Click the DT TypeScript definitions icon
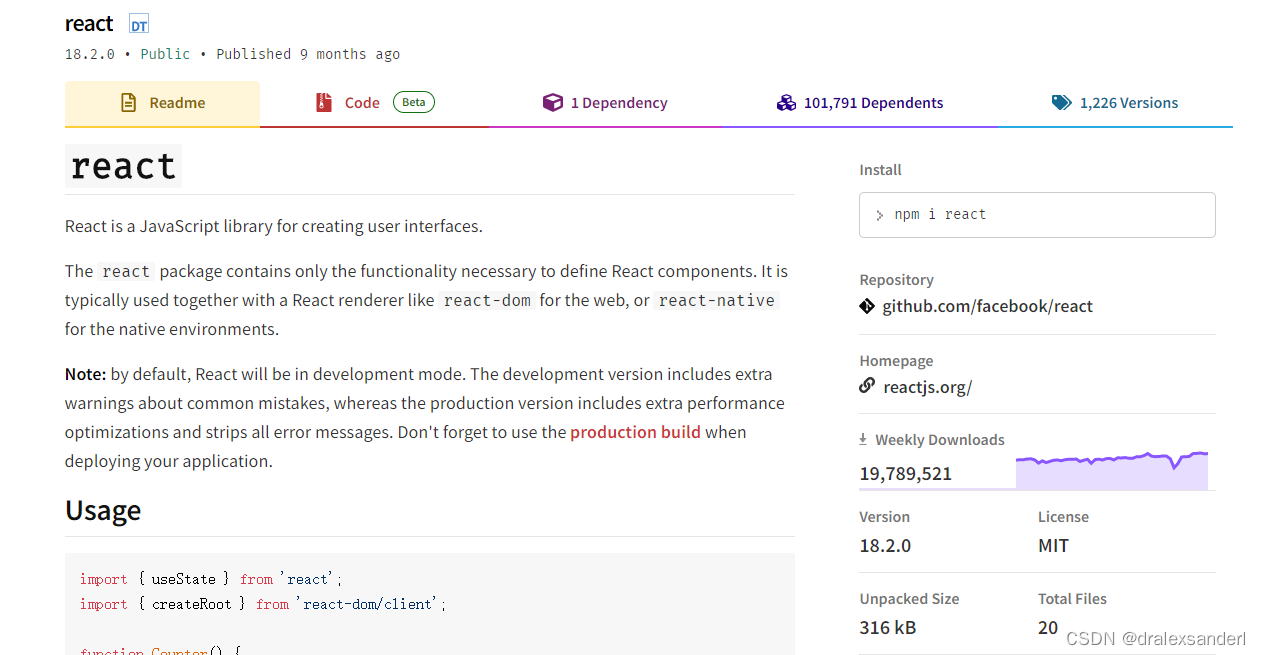The height and width of the screenshot is (655, 1261). pos(139,25)
